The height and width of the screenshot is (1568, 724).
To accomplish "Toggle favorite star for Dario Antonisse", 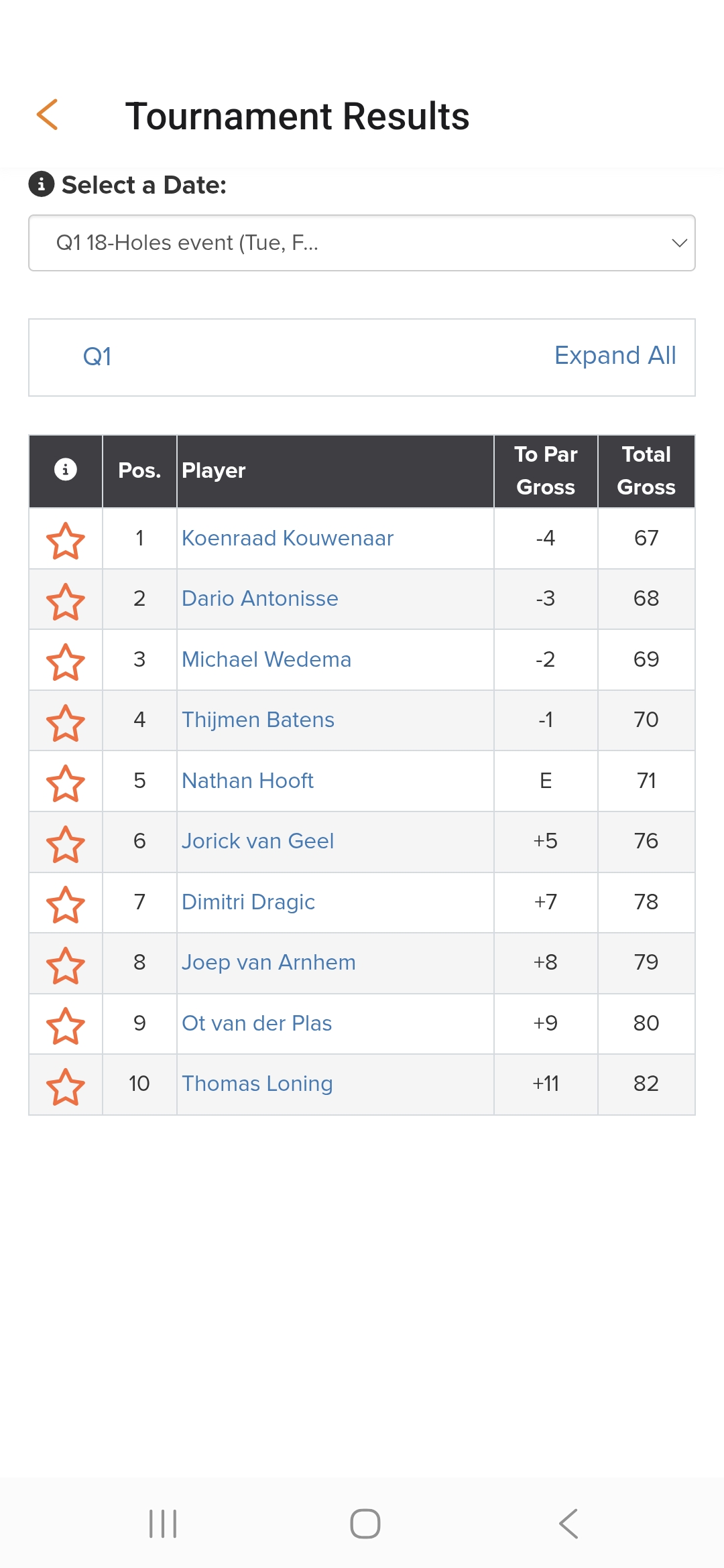I will point(66,600).
